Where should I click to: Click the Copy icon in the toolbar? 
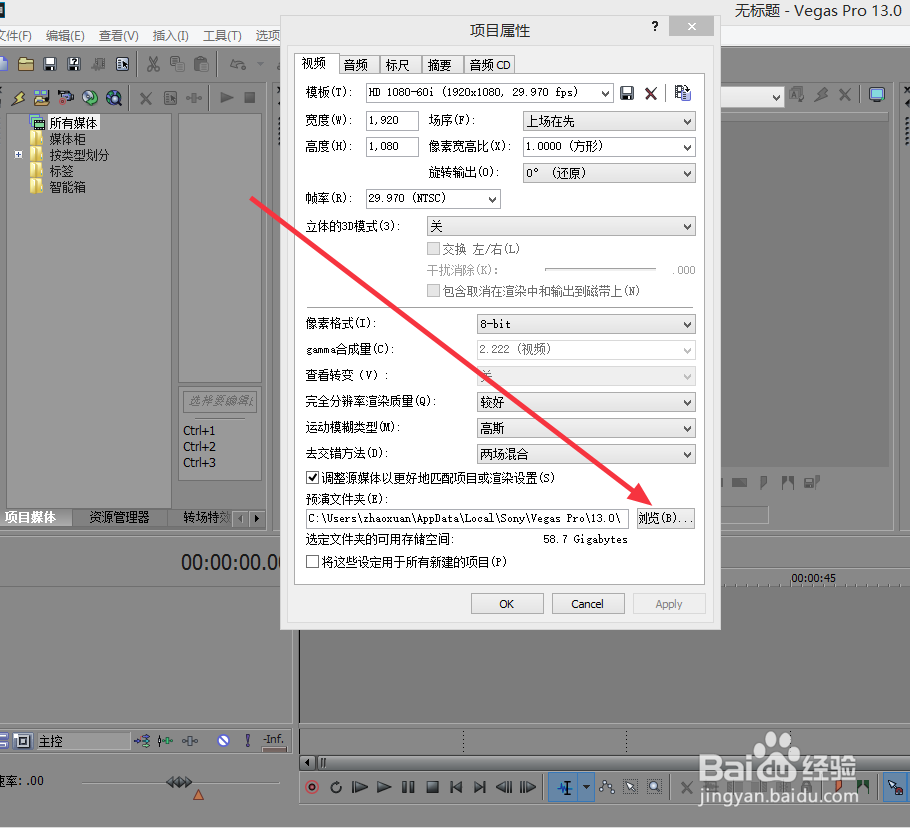pyautogui.click(x=177, y=64)
